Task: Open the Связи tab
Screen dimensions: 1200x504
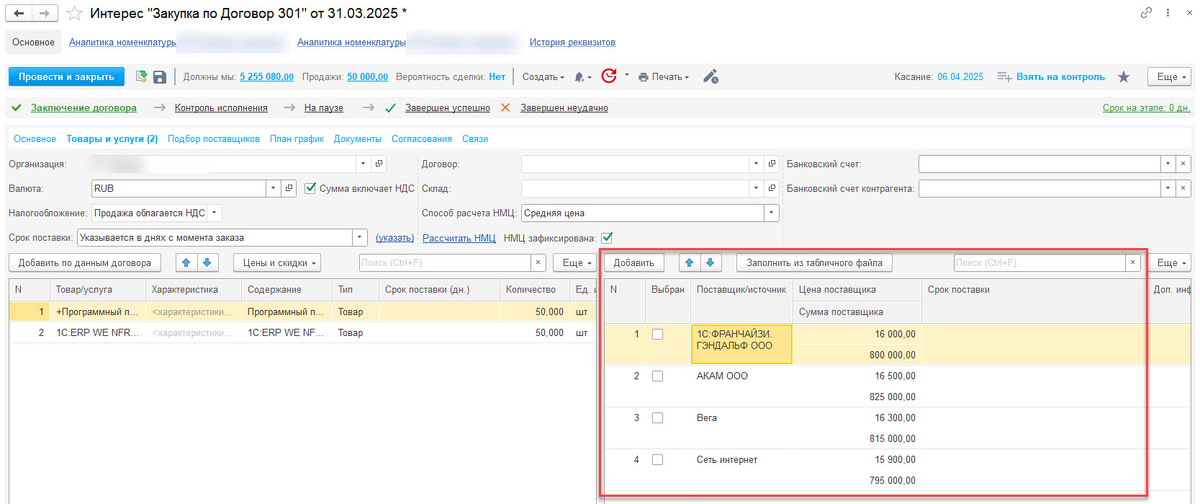Action: coord(474,139)
